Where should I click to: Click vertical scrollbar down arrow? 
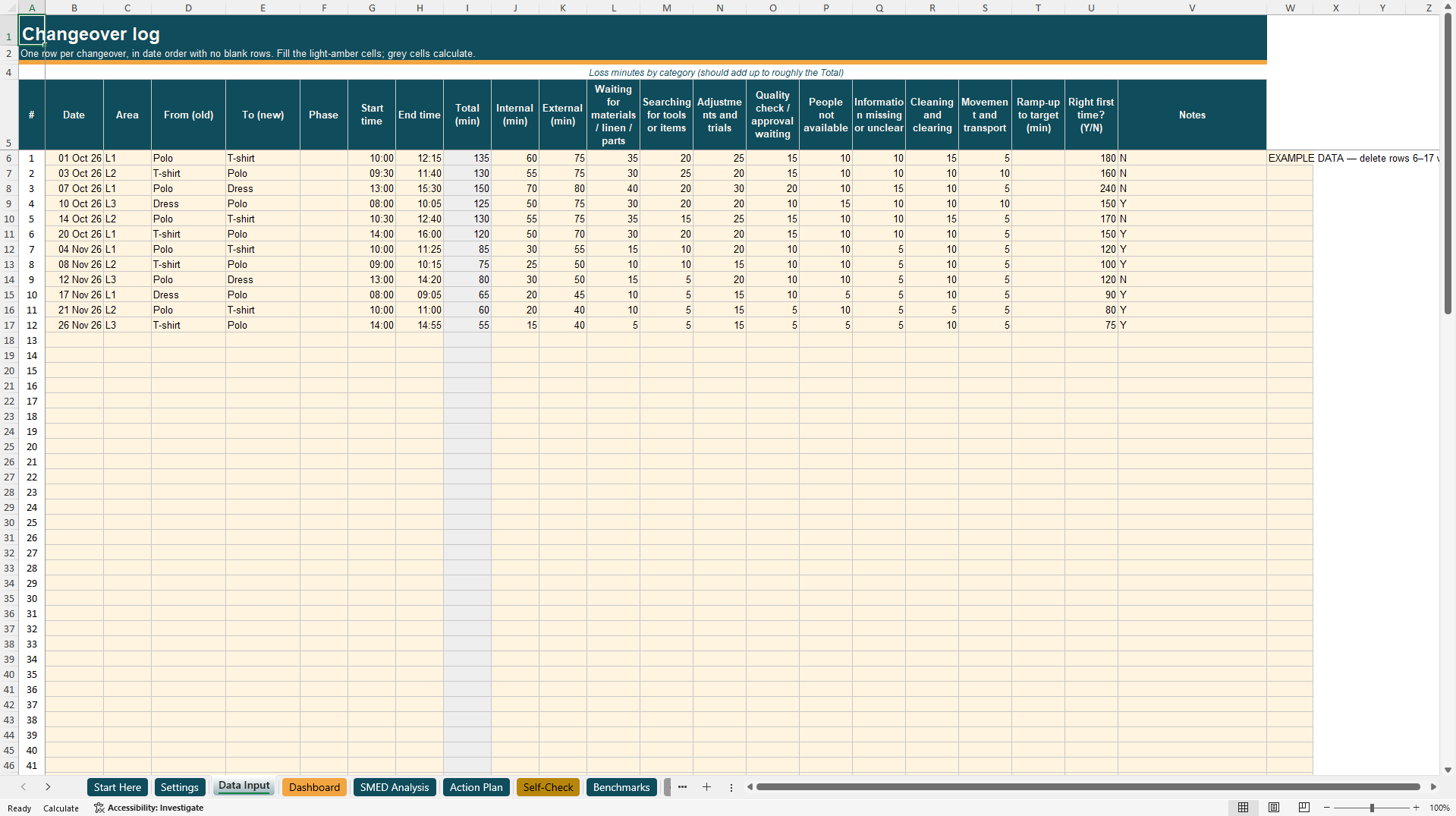point(1448,770)
